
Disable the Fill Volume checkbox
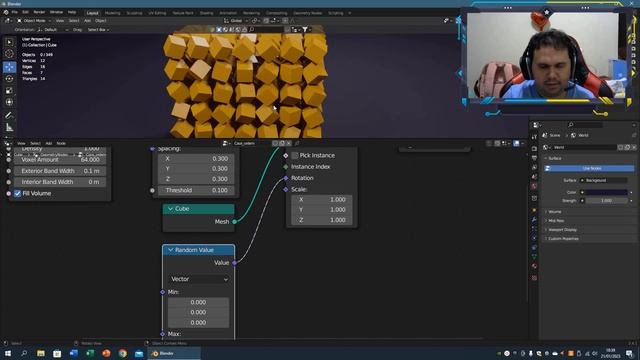click(x=18, y=193)
